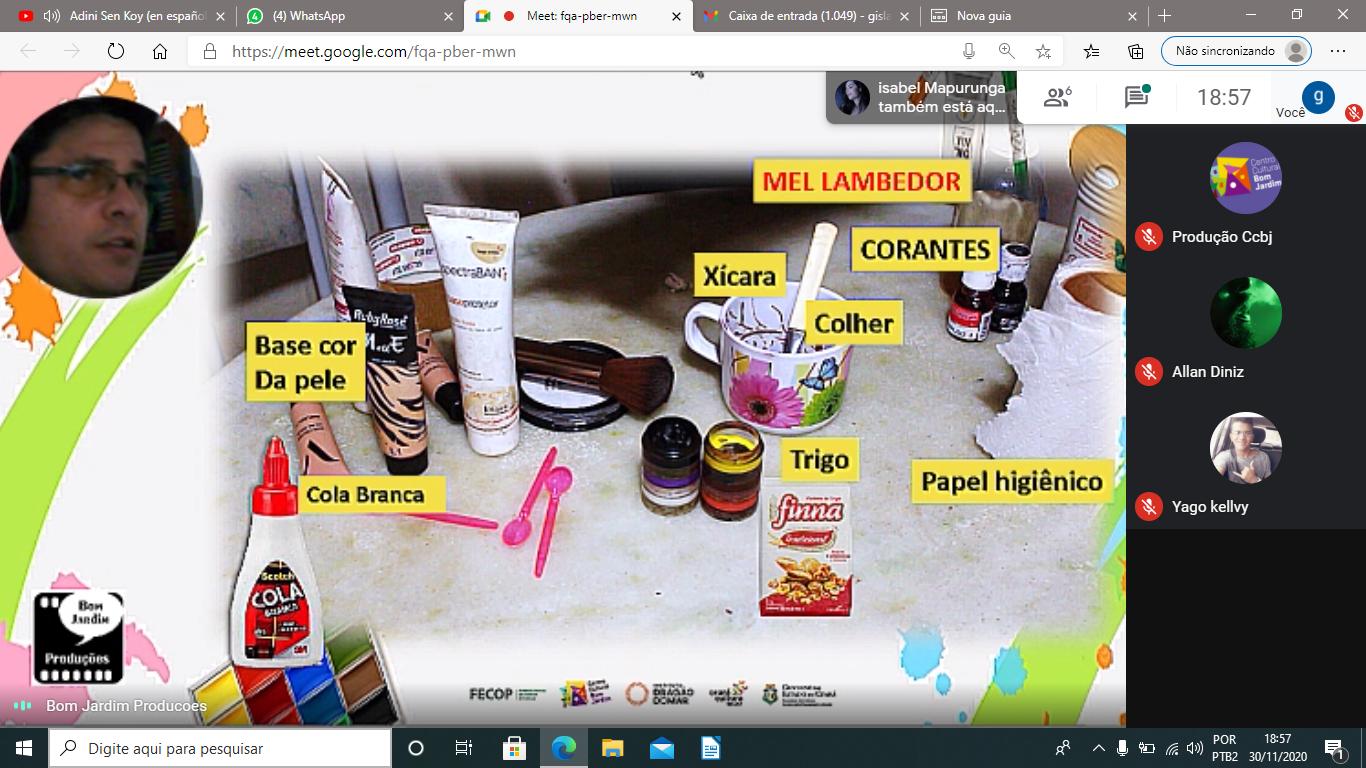Add this page to favorites star
The width and height of the screenshot is (1366, 768).
point(1043,51)
